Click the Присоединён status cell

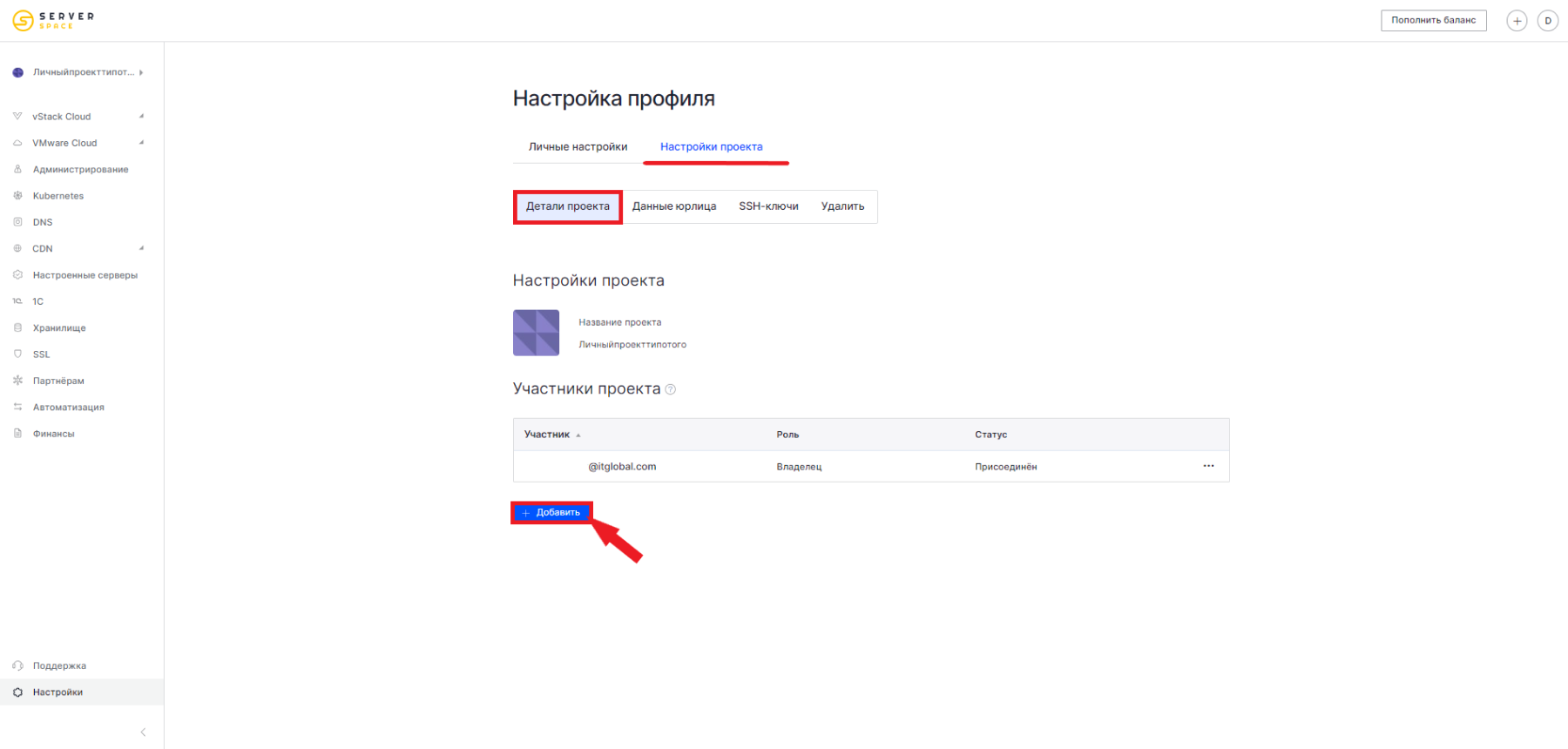point(1005,467)
